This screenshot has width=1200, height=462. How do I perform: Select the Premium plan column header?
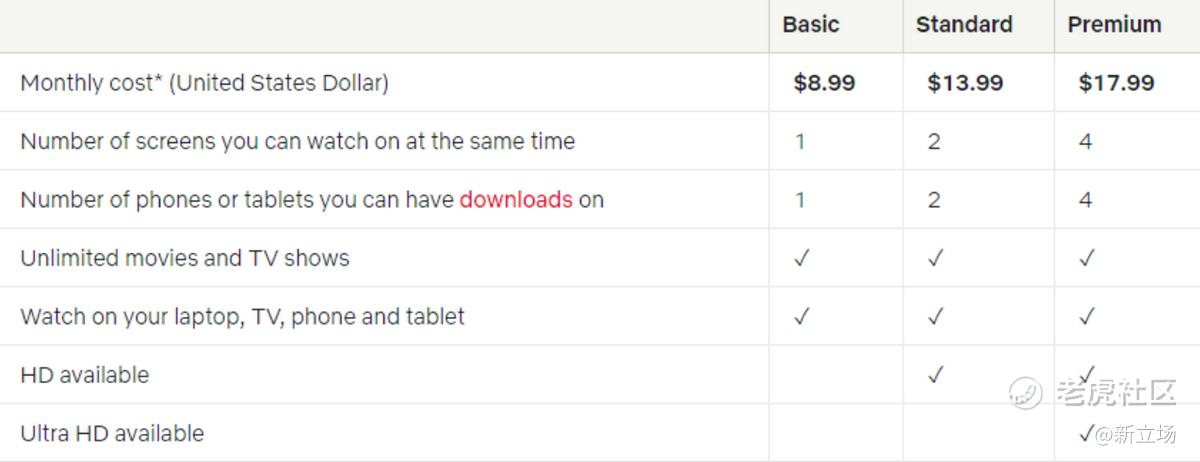[x=1114, y=24]
